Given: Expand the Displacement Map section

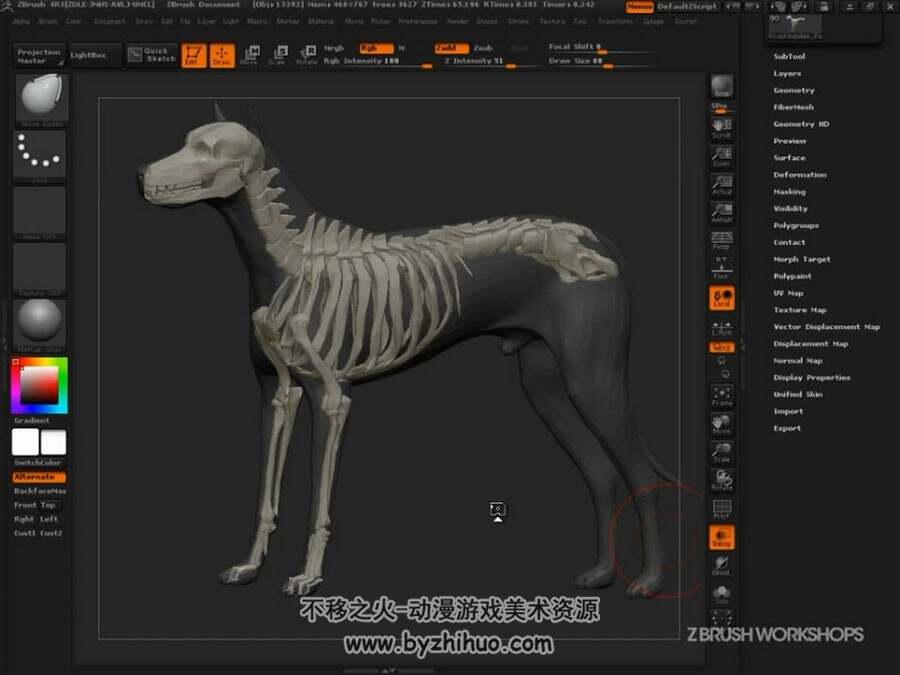Looking at the screenshot, I should click(x=810, y=344).
